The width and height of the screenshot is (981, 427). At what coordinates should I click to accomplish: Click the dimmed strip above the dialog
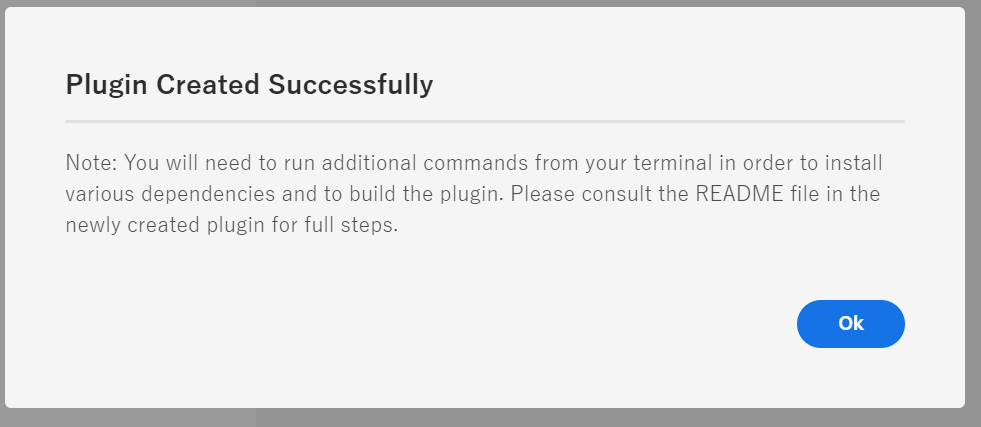click(x=490, y=3)
